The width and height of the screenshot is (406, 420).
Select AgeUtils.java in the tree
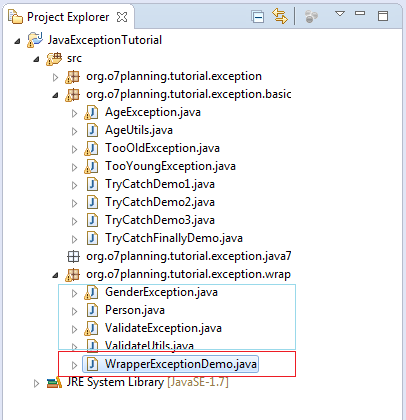139,130
